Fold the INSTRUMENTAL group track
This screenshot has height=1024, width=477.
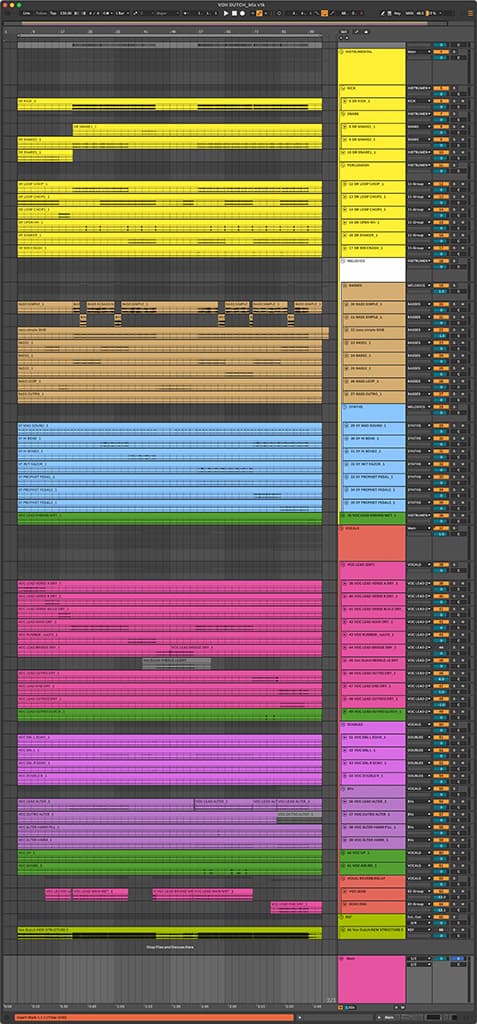point(342,51)
